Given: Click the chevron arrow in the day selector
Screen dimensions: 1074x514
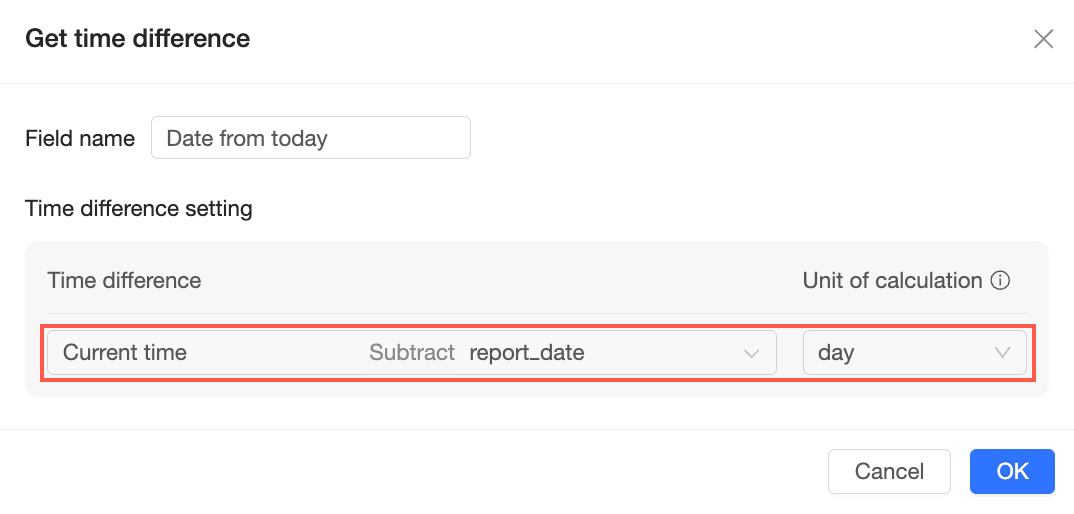Looking at the screenshot, I should 1002,353.
